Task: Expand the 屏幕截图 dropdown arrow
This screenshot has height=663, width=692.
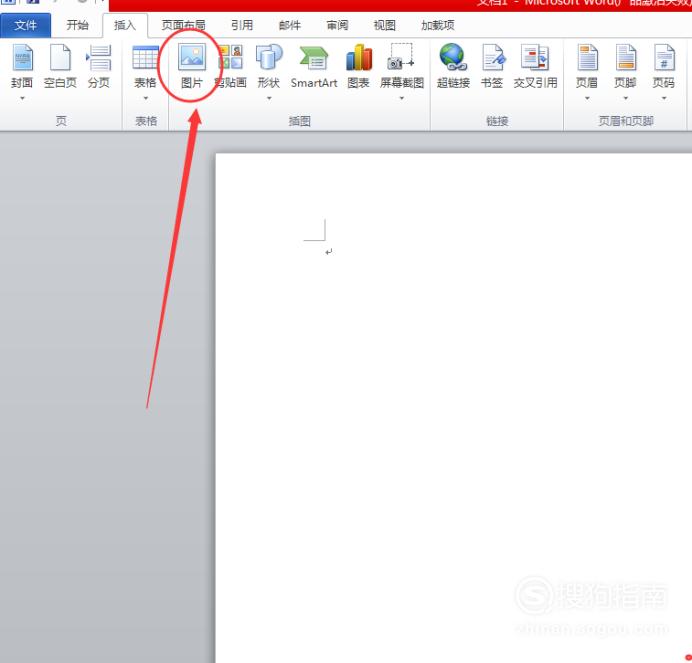Action: click(402, 98)
